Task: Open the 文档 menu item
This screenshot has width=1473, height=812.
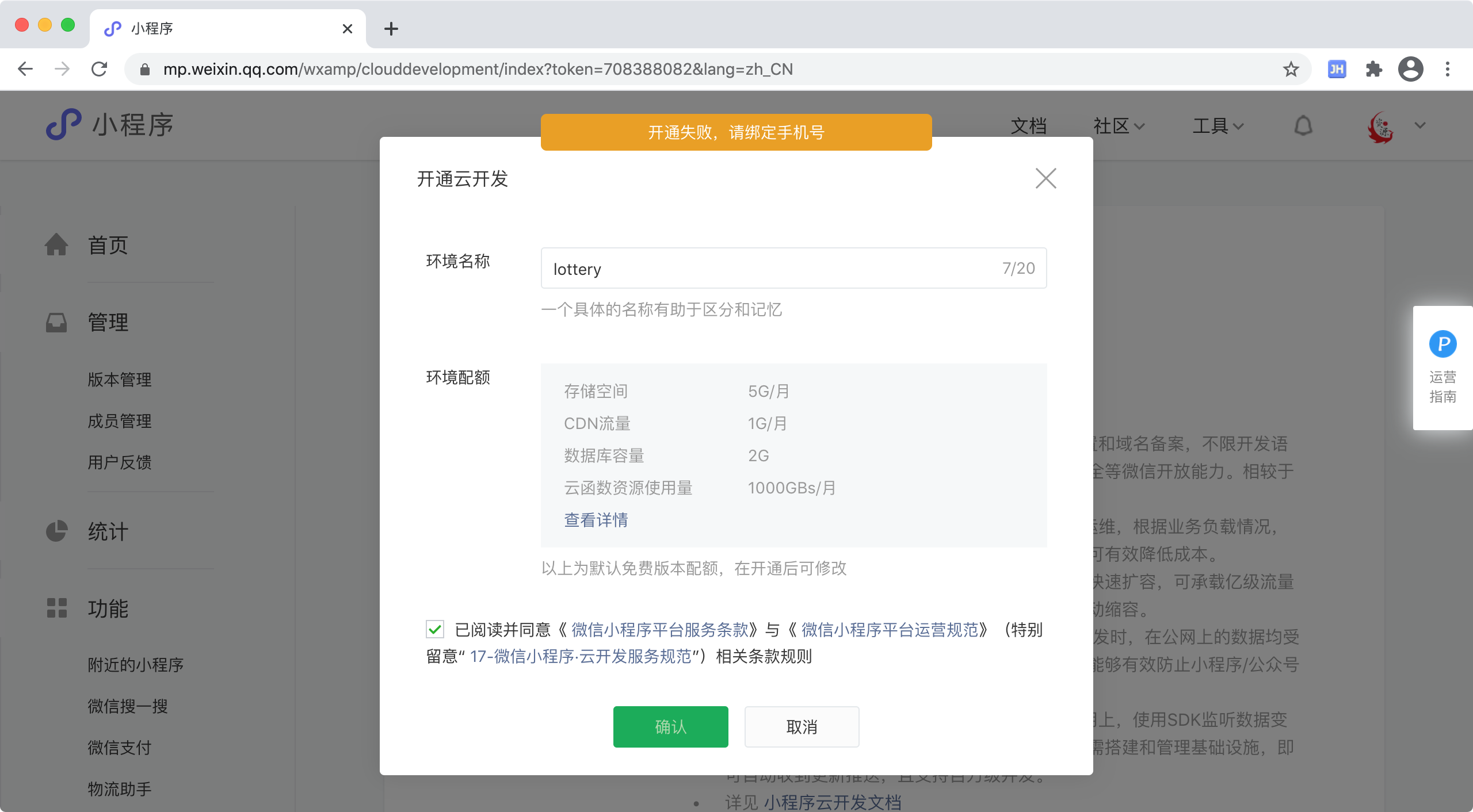Action: click(1028, 125)
